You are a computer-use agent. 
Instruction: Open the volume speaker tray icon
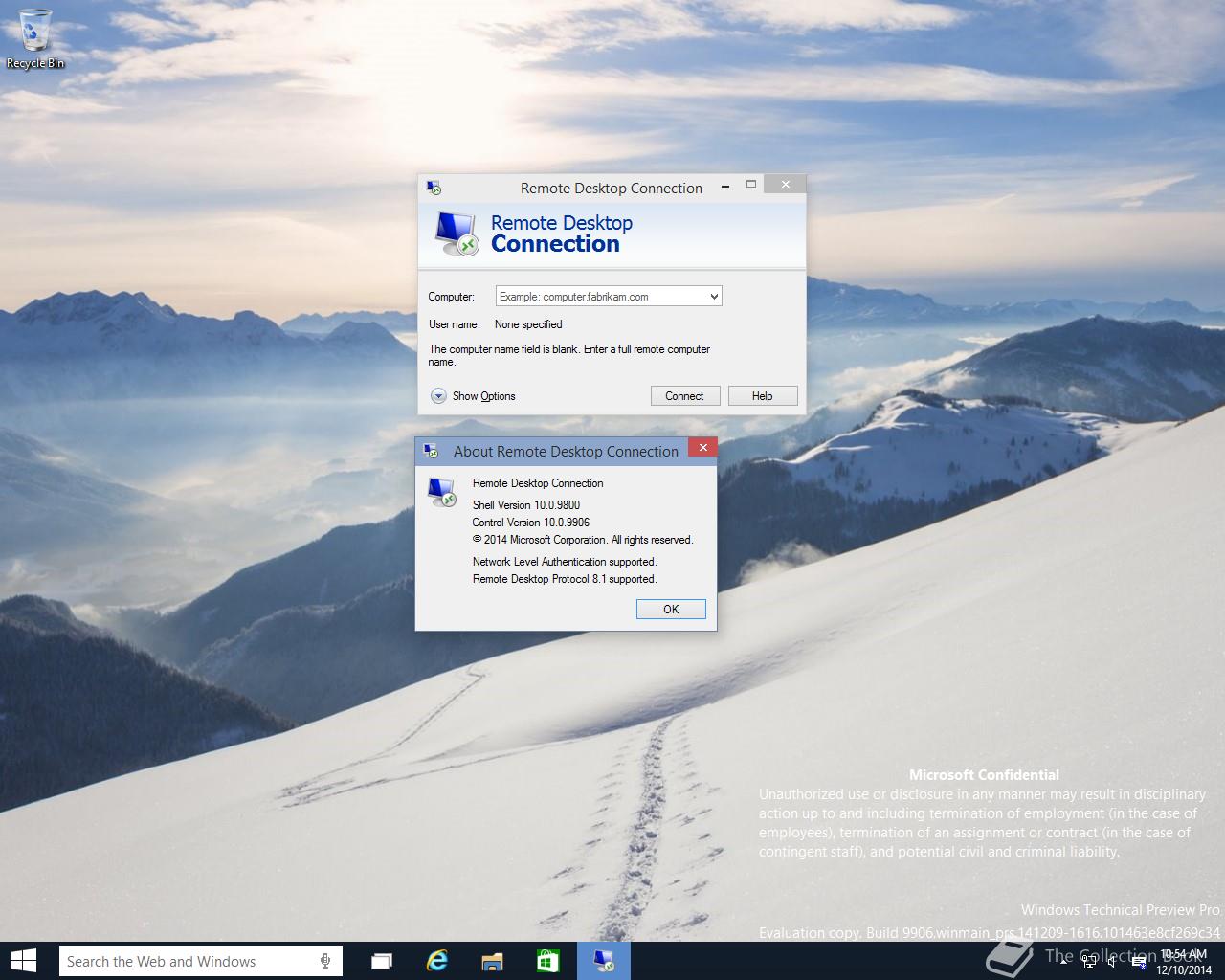[1111, 962]
